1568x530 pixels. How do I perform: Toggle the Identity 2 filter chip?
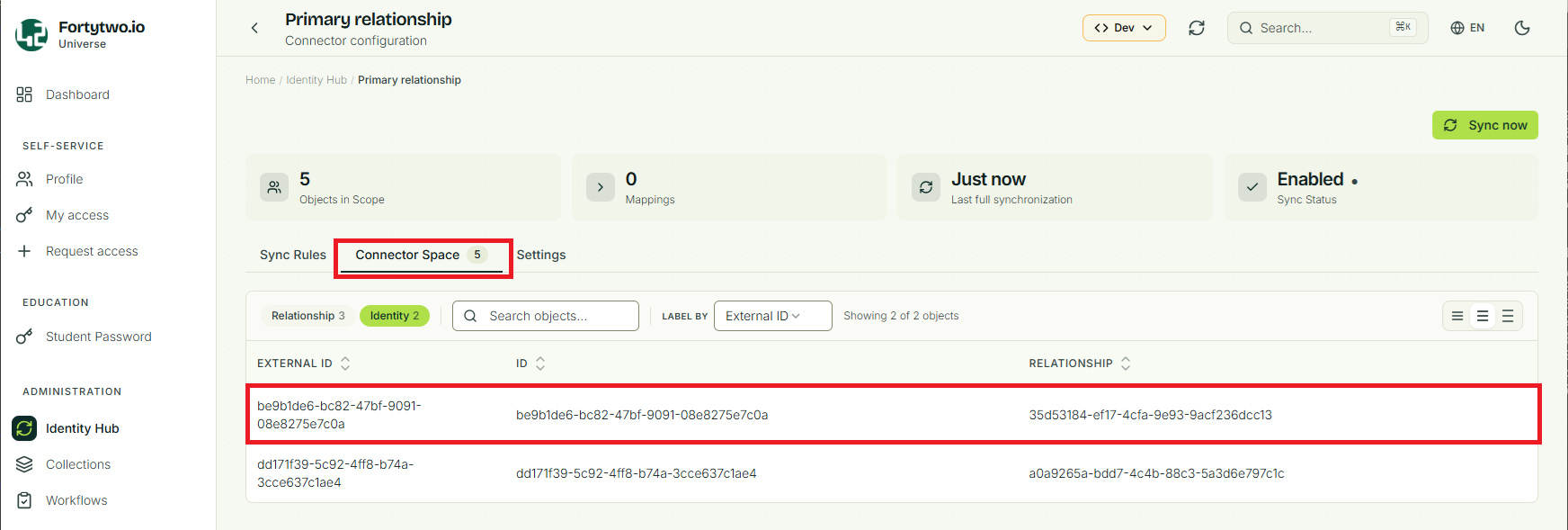tap(395, 316)
